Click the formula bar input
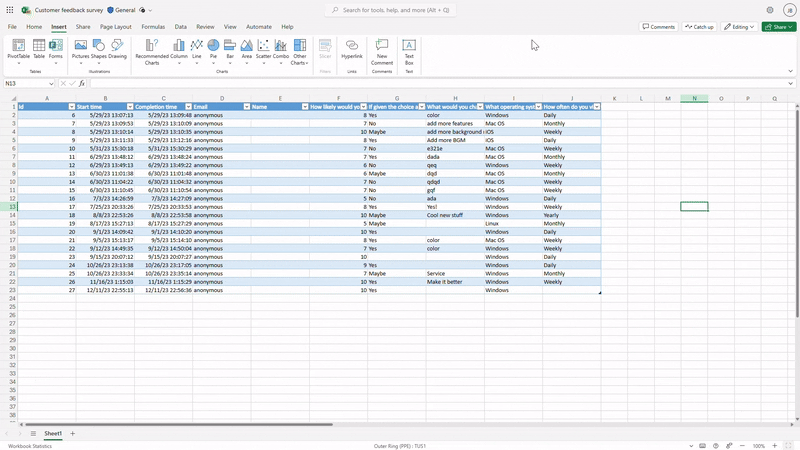800x450 pixels. point(438,83)
